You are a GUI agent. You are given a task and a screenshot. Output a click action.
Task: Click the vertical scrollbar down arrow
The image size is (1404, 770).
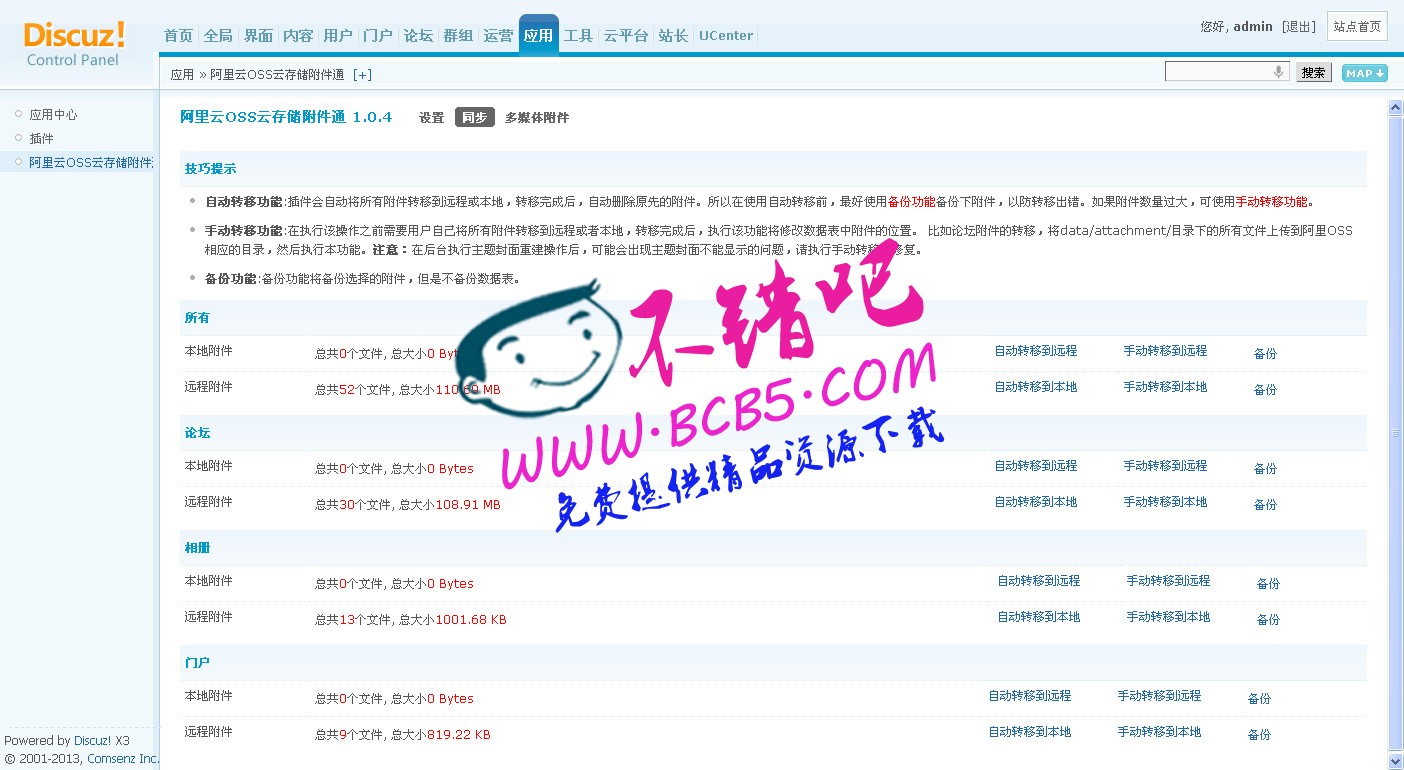click(x=1396, y=761)
